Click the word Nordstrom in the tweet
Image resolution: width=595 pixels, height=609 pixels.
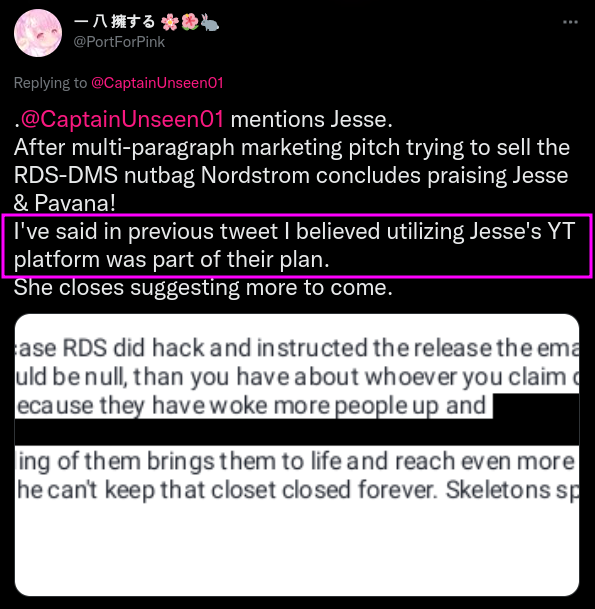[255, 175]
